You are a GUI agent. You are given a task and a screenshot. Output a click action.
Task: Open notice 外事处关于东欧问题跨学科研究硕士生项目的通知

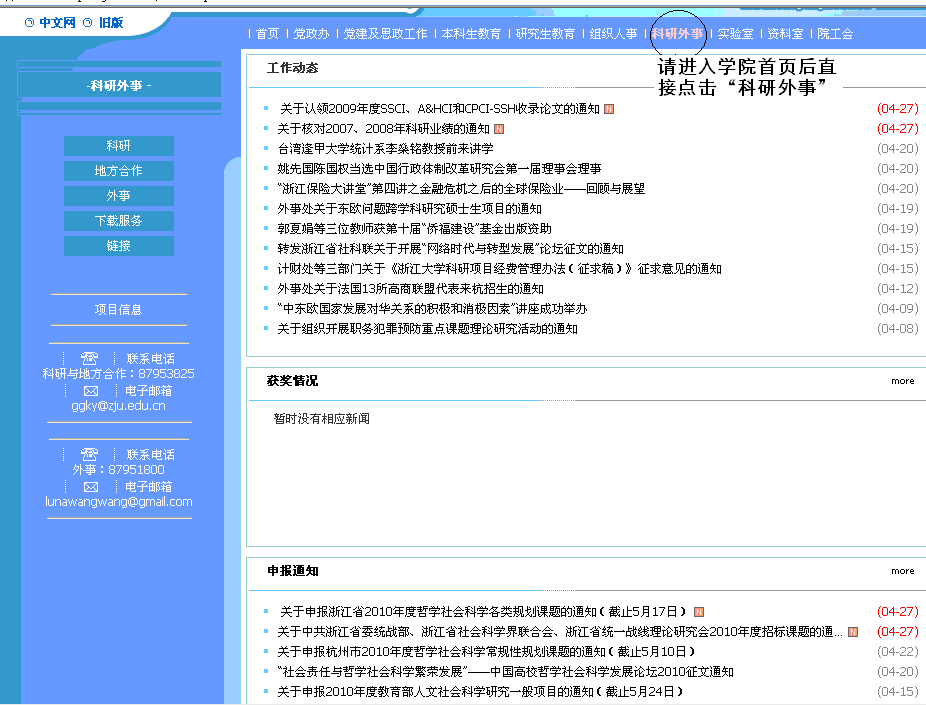coord(410,210)
